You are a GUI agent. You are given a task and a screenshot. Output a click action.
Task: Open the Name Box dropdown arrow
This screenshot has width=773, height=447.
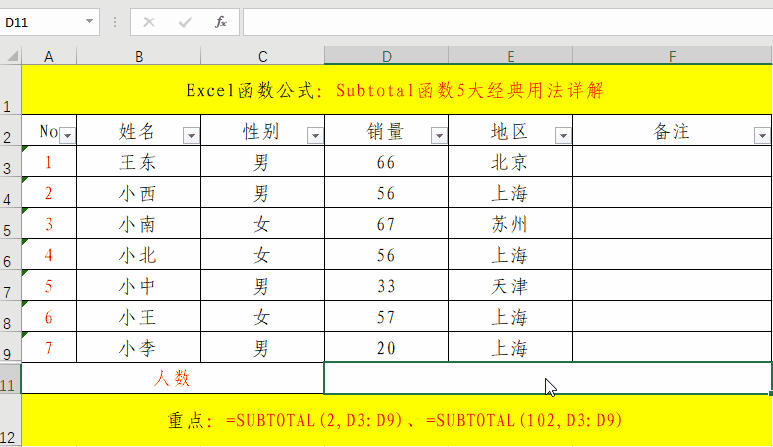[90, 21]
